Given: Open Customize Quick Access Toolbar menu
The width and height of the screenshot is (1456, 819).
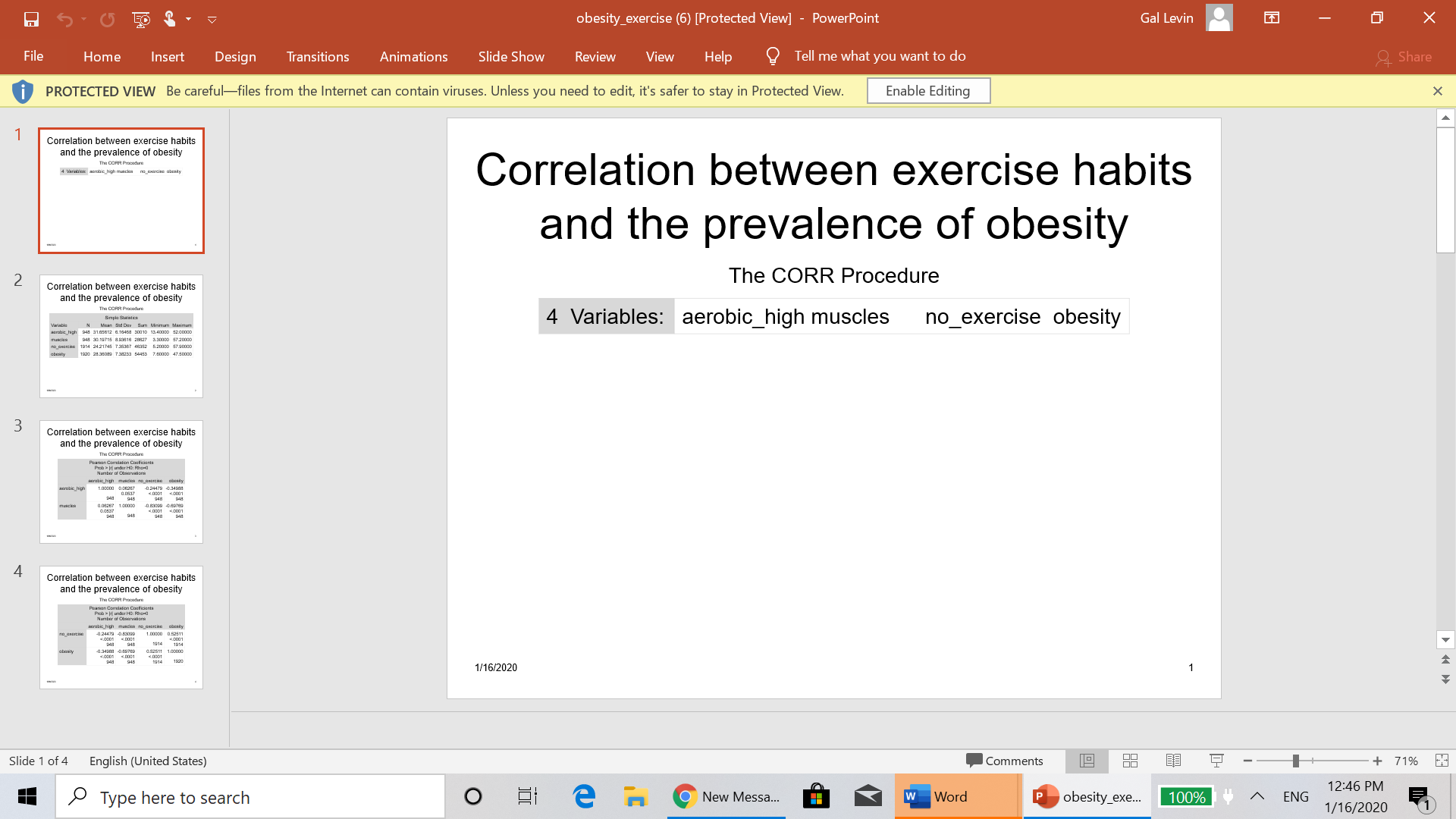Looking at the screenshot, I should click(212, 20).
